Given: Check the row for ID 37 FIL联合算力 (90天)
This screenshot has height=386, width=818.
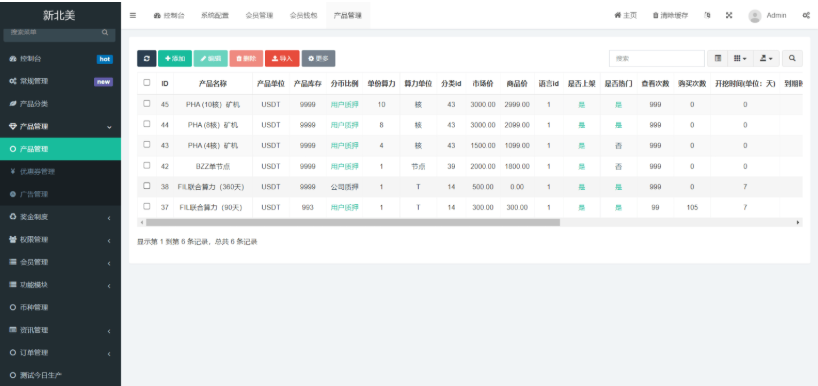Looking at the screenshot, I should (x=147, y=206).
